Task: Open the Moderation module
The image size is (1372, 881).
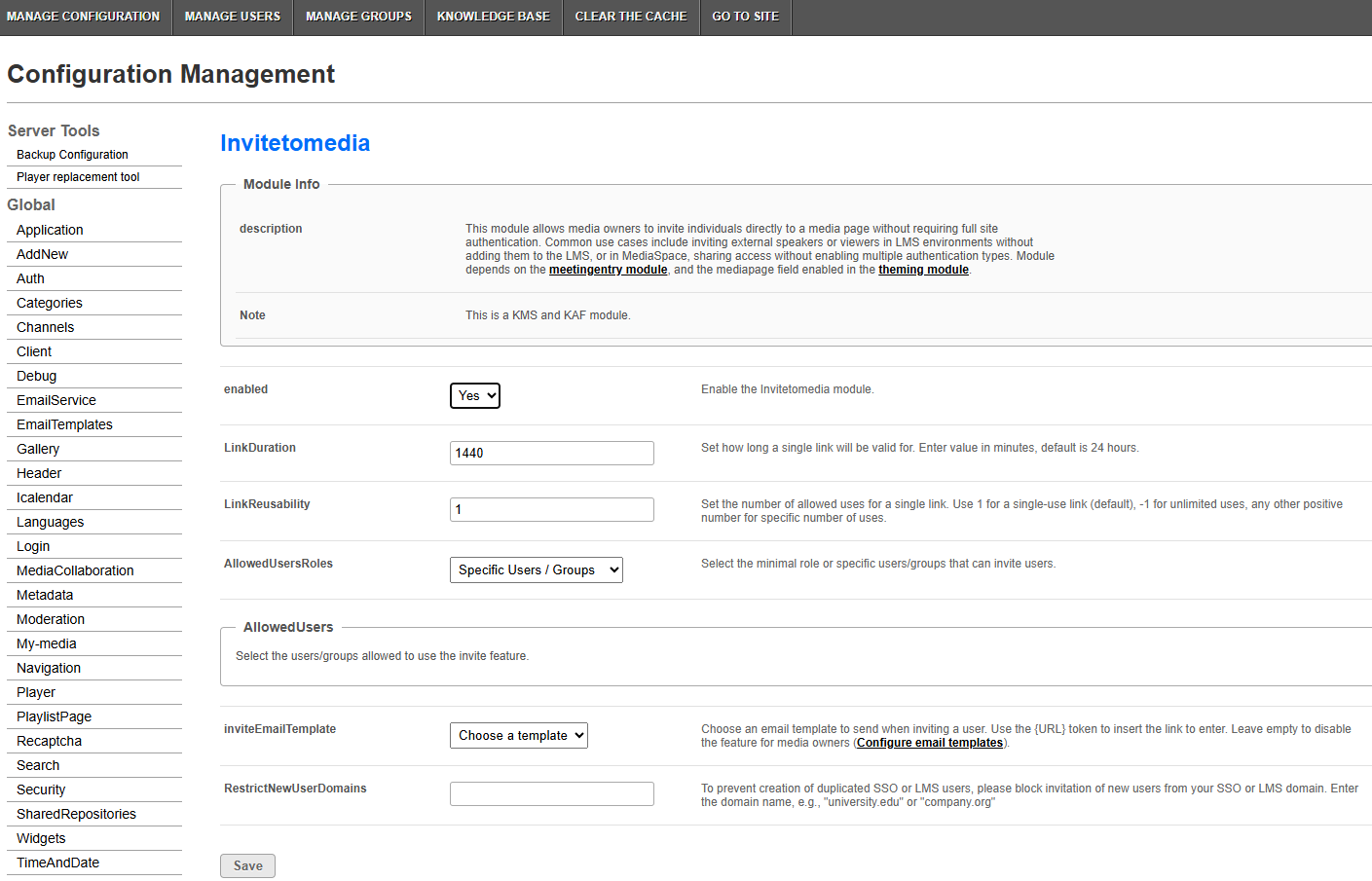Action: point(51,619)
